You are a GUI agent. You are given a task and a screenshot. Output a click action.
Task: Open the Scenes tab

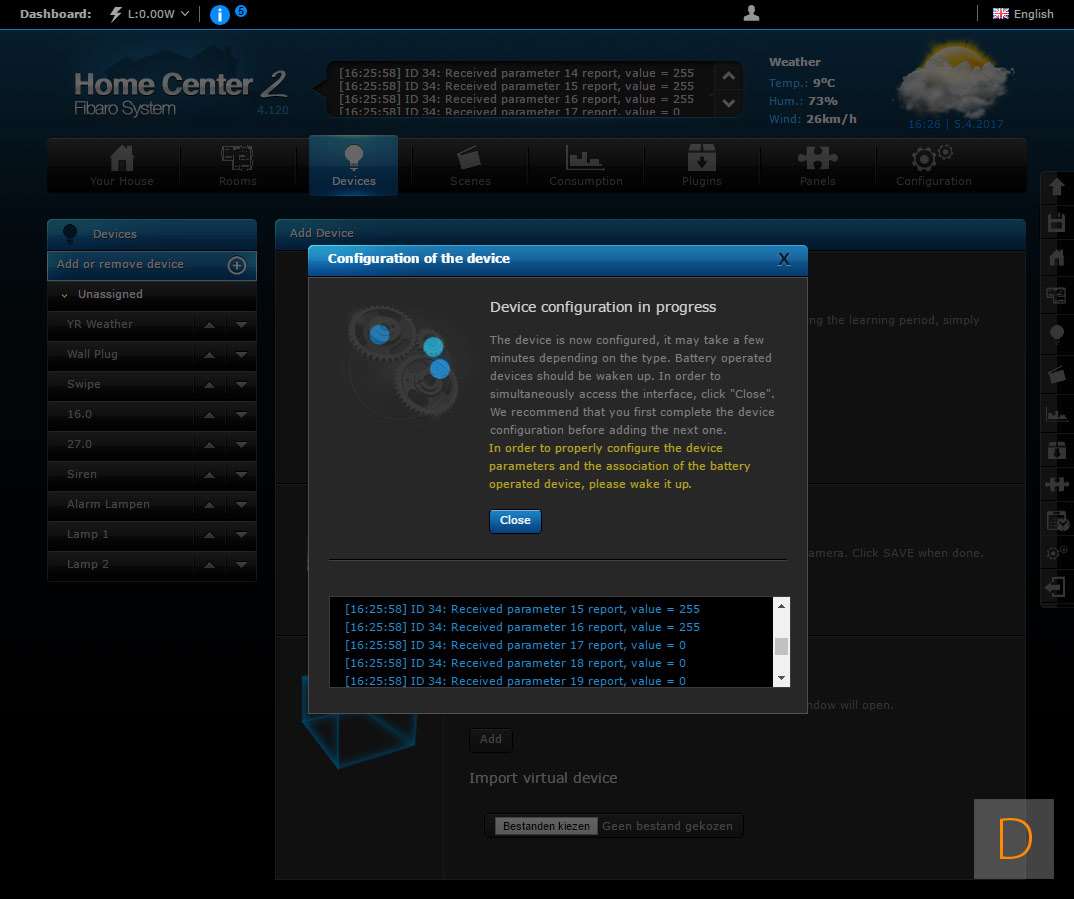point(470,165)
